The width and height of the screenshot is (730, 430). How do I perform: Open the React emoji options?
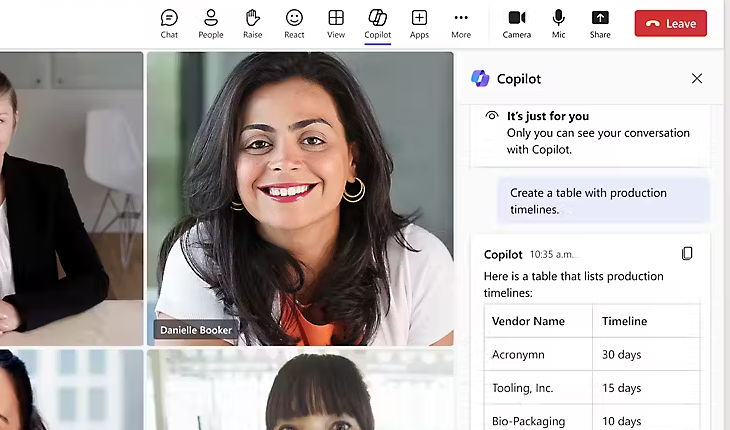point(294,23)
